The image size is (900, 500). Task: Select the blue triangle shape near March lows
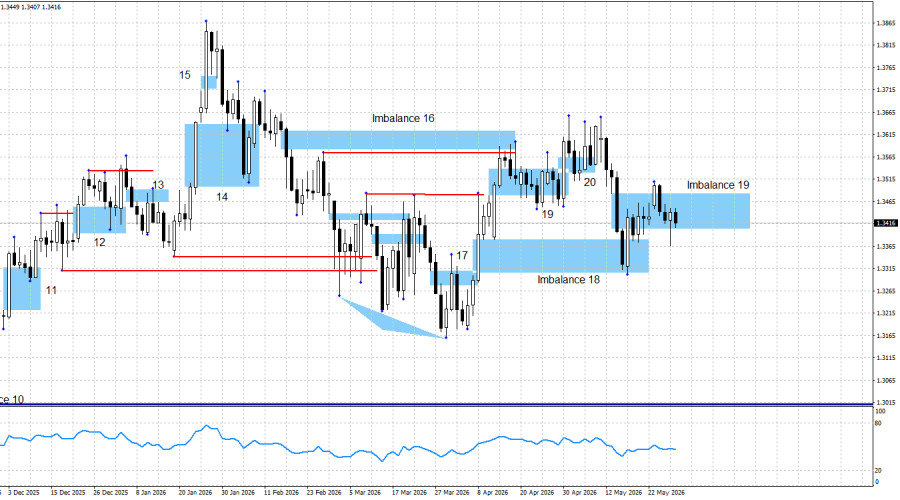click(x=388, y=320)
